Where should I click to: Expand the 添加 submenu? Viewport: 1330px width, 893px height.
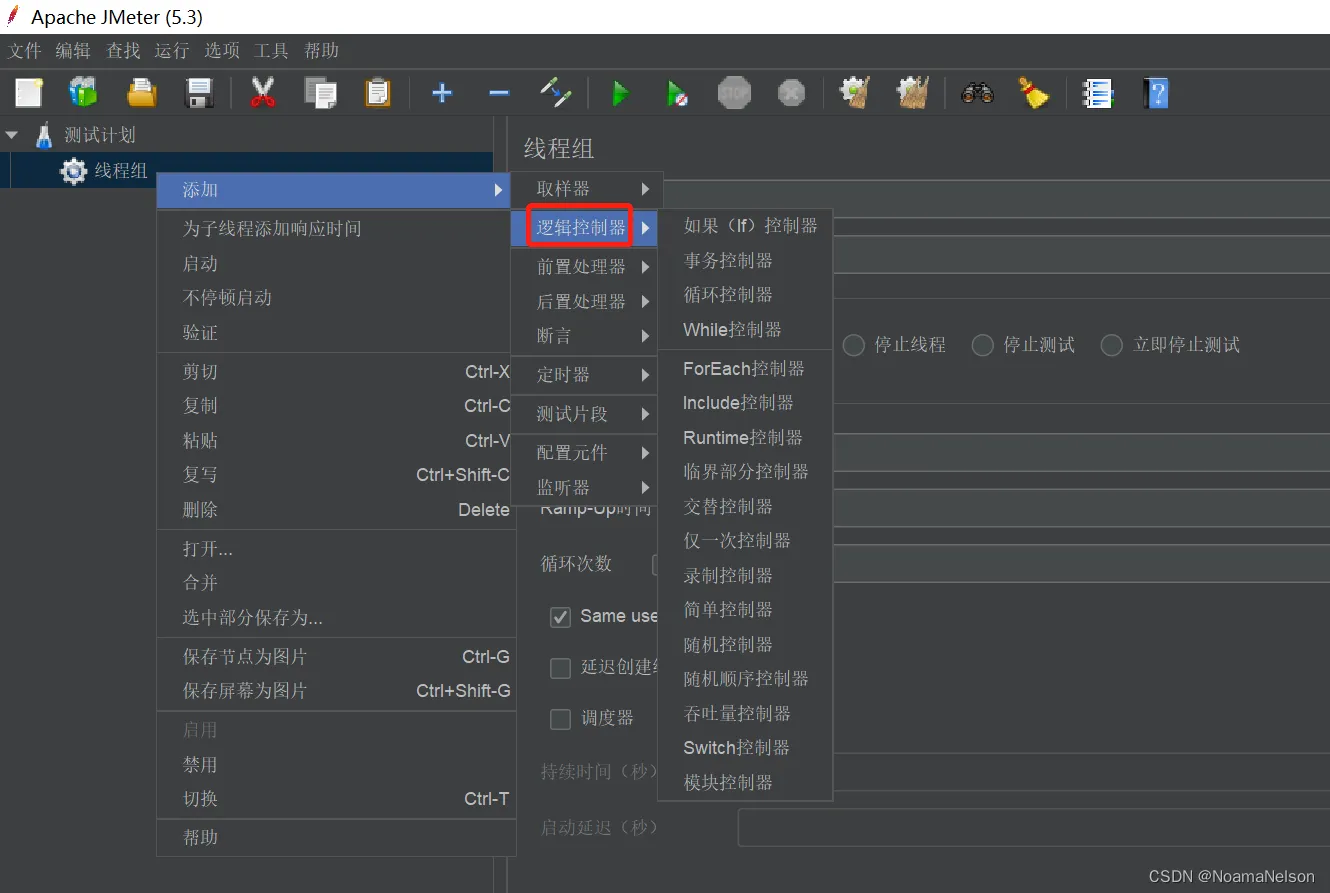point(336,190)
